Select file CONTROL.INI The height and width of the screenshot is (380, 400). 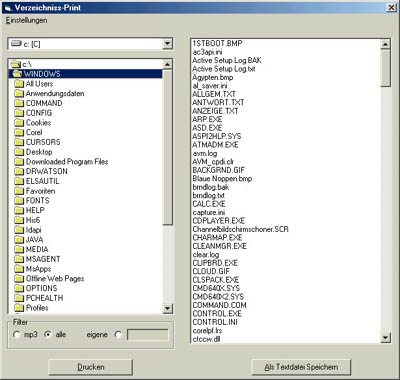(x=215, y=322)
